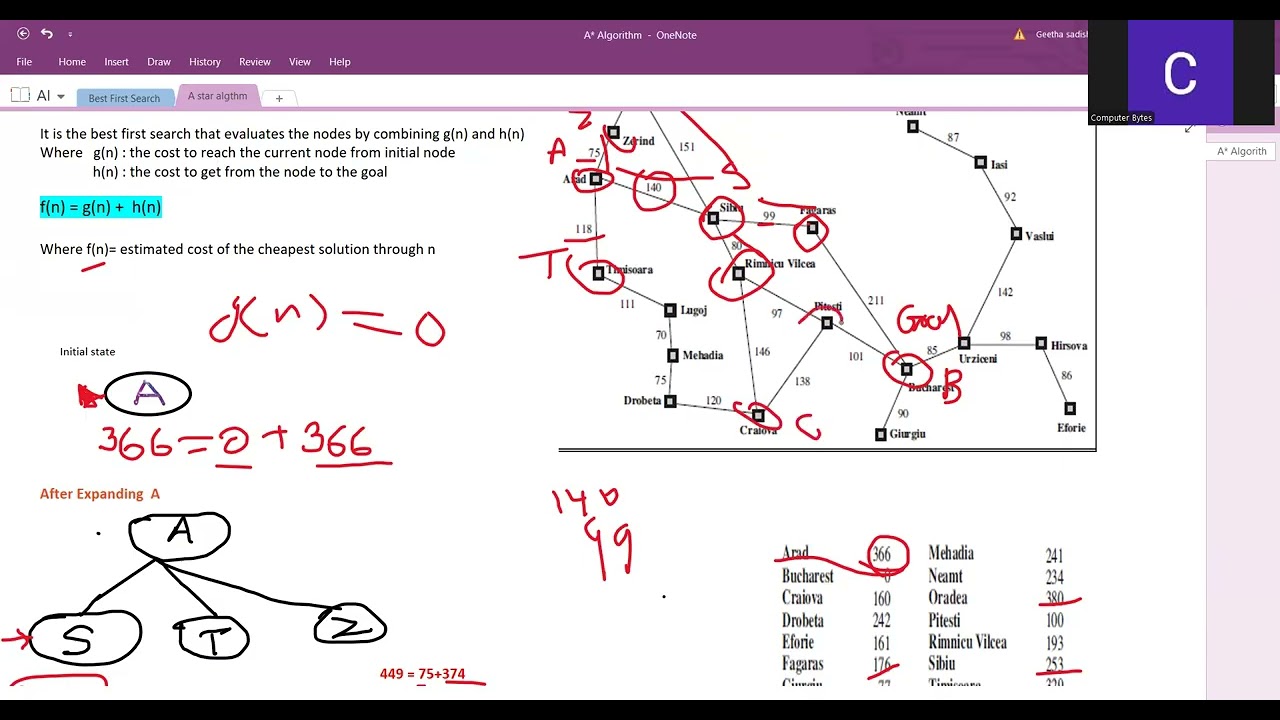Click the Help menu

tap(340, 62)
